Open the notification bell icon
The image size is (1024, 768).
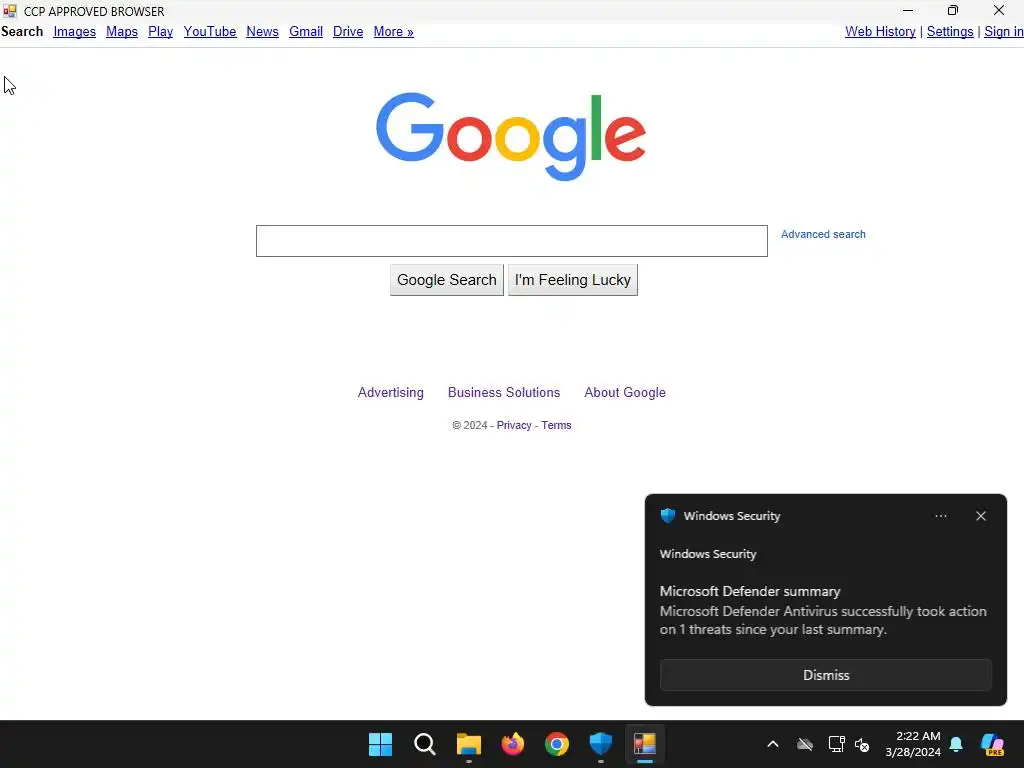tap(956, 744)
